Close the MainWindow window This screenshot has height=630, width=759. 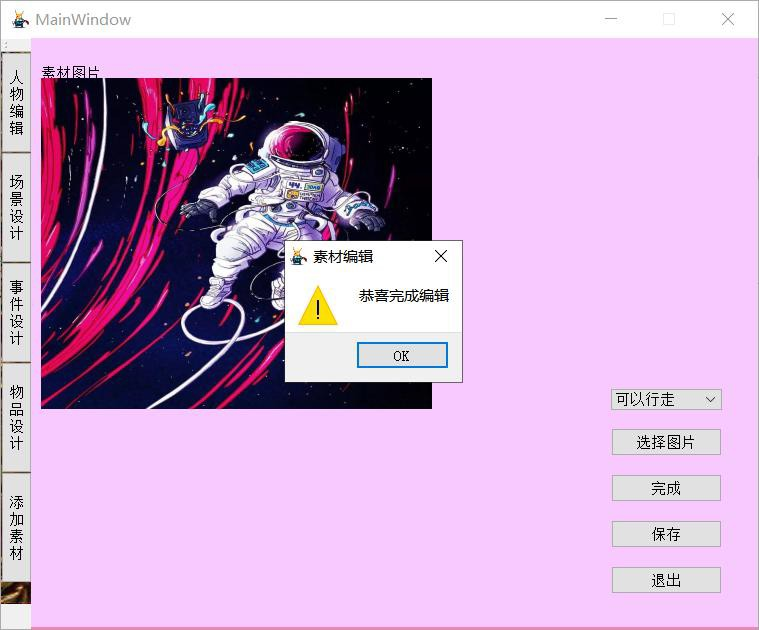coord(728,19)
